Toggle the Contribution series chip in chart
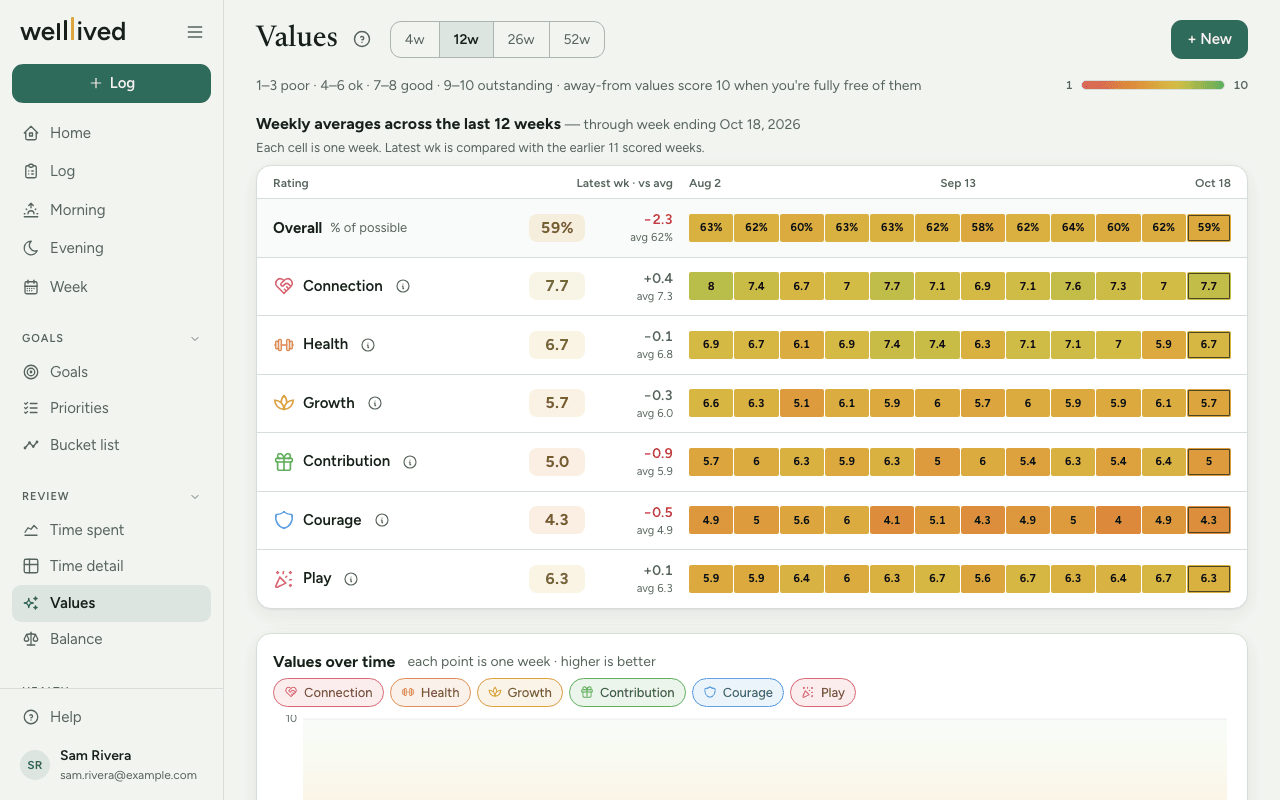 coord(627,693)
